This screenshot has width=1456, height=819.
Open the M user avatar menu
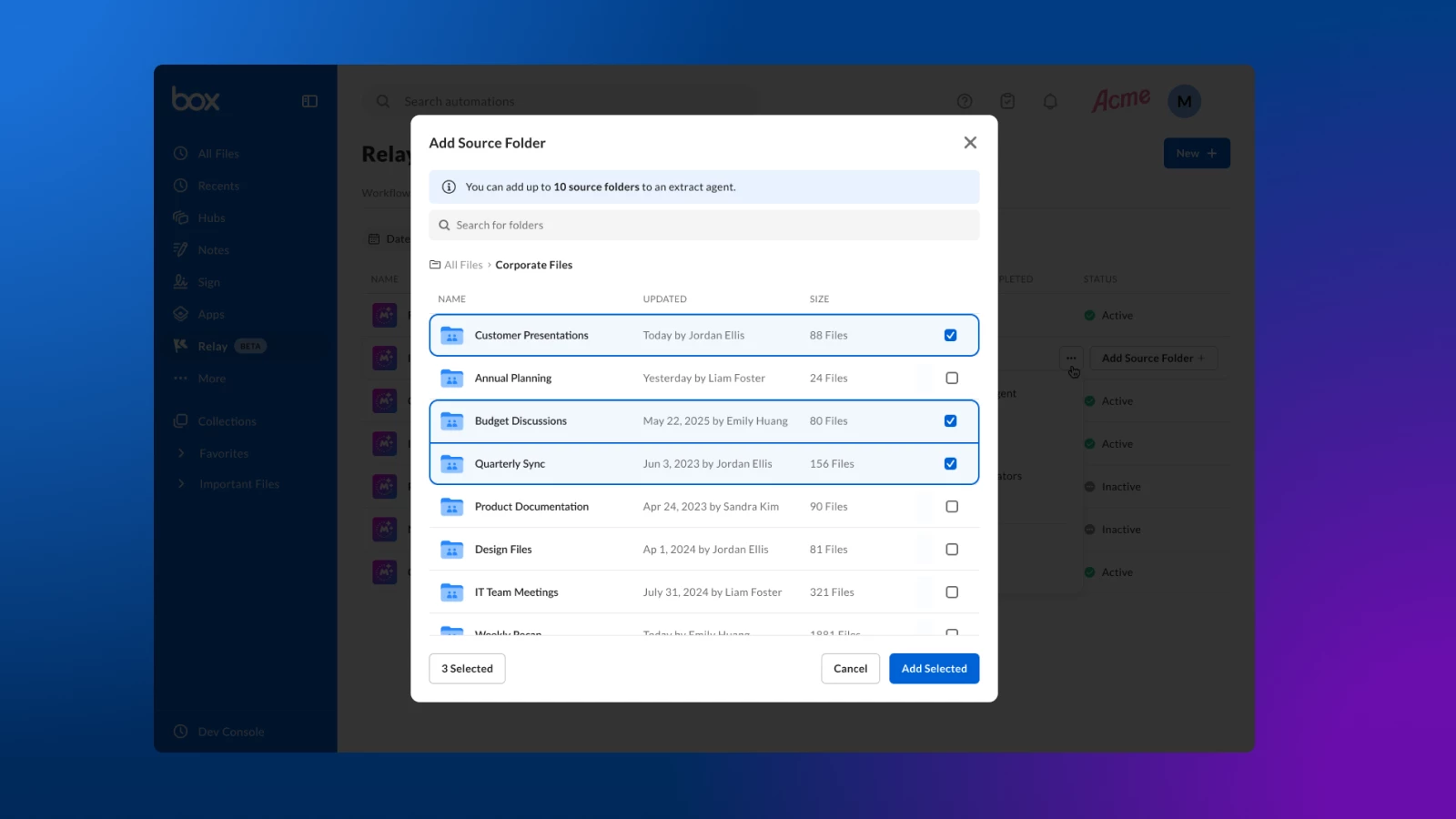[1184, 101]
